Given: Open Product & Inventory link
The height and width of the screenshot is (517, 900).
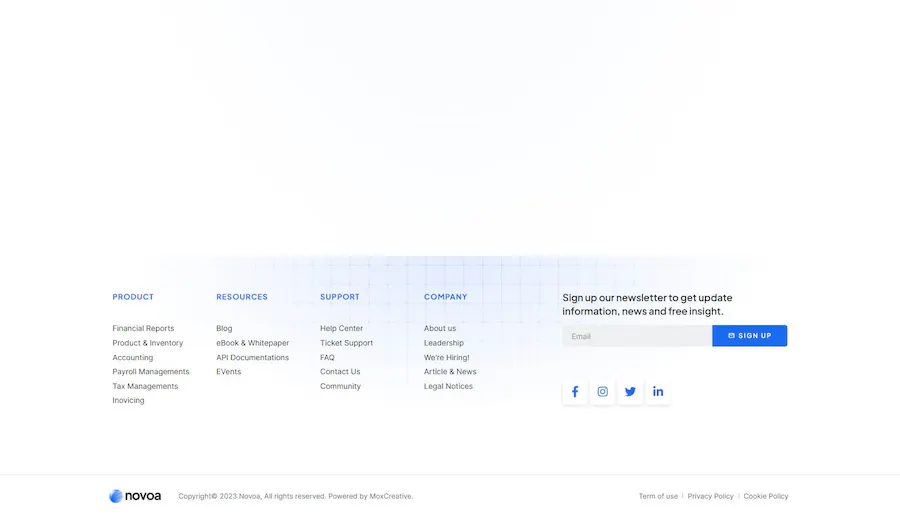Looking at the screenshot, I should (x=148, y=343).
